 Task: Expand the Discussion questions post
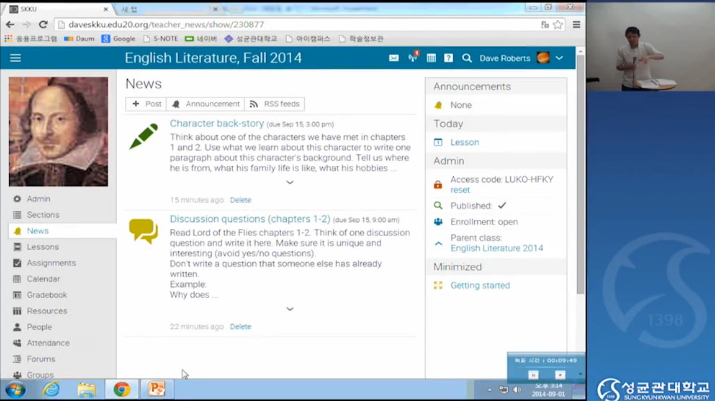[x=290, y=309]
